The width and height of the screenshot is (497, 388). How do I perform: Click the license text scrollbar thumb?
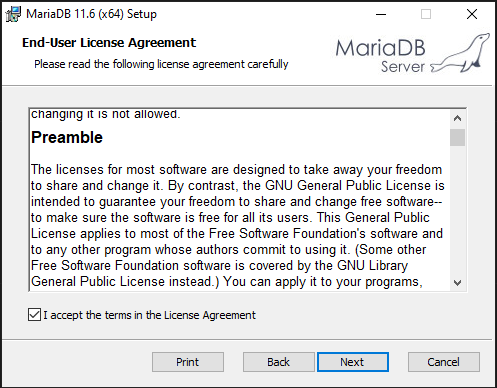[x=457, y=137]
